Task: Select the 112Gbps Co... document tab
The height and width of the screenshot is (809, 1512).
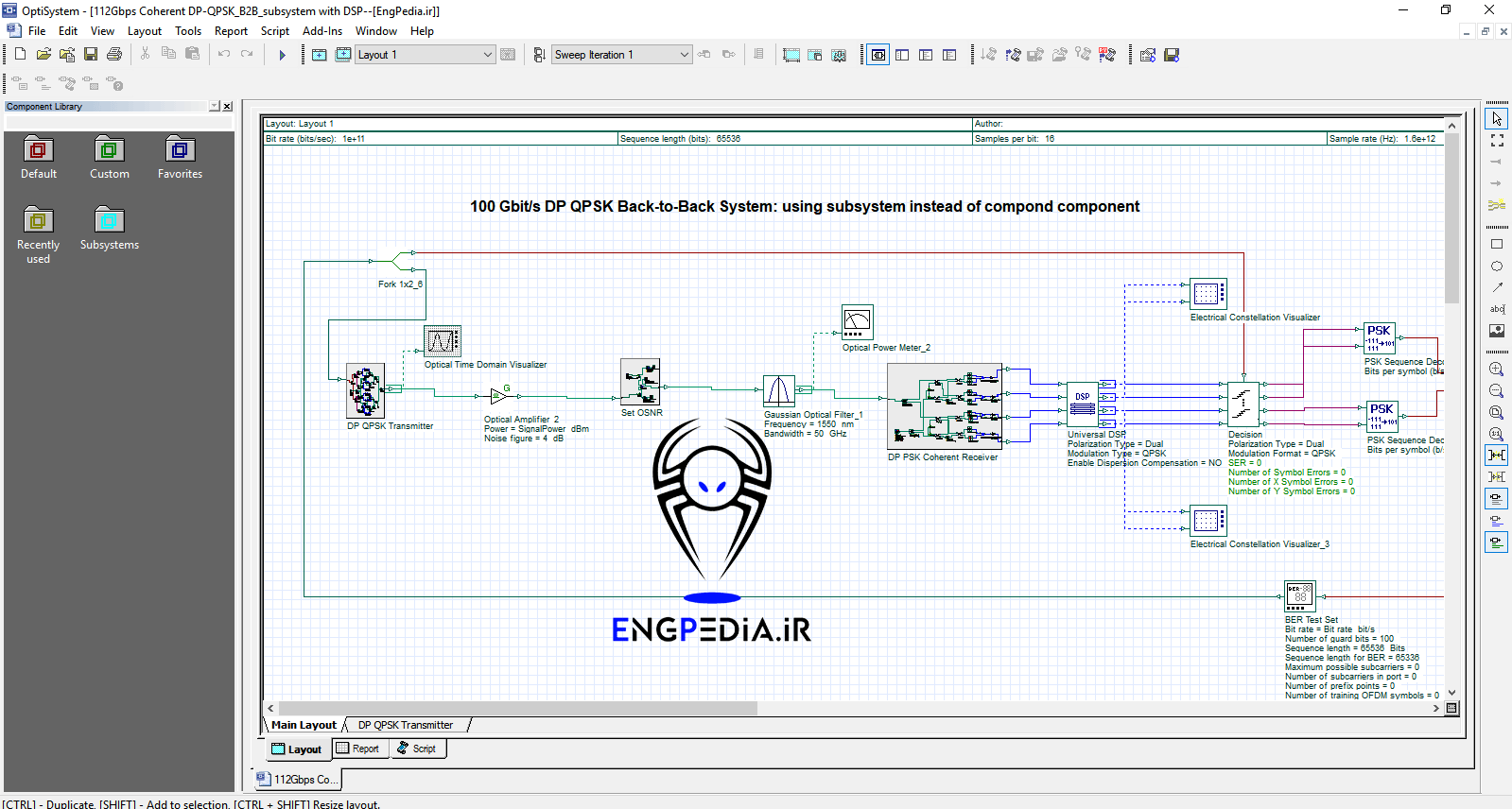Action: (297, 780)
